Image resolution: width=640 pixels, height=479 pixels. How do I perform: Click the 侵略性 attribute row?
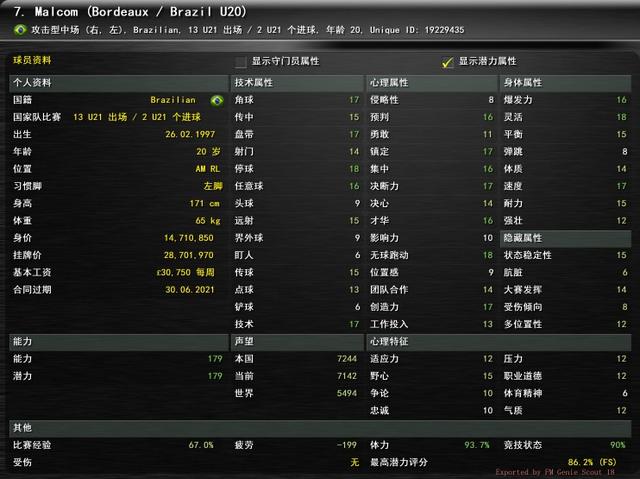coord(431,100)
